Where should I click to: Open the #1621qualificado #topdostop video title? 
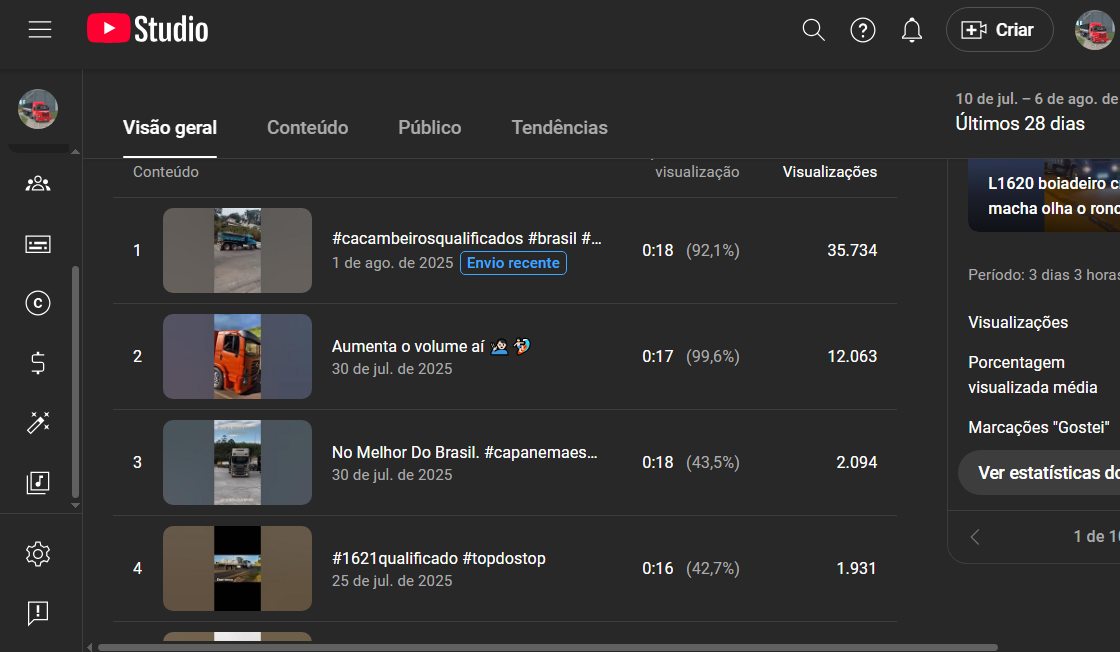(439, 558)
